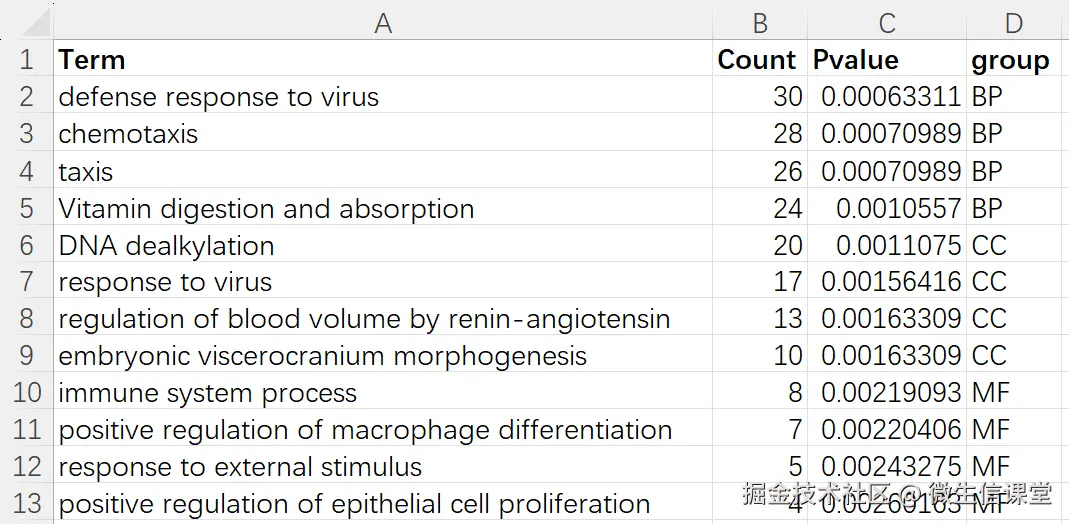Image resolution: width=1069 pixels, height=524 pixels.
Task: Select cell 'defense response to virus'
Action: coord(383,96)
